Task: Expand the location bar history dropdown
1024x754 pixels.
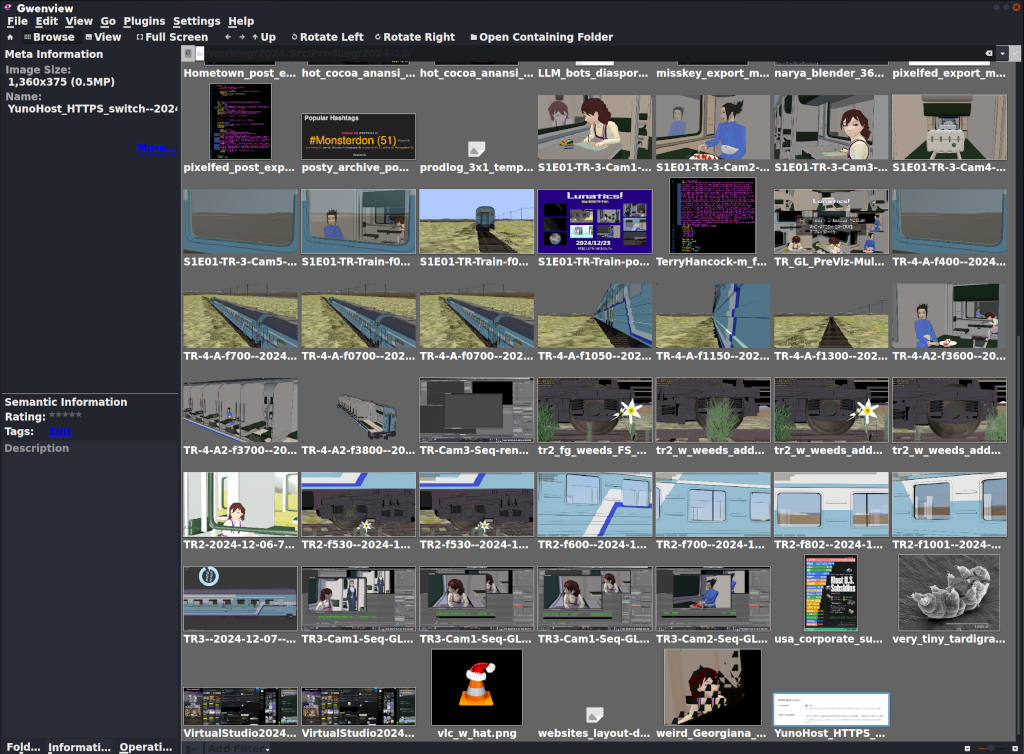Action: click(x=1003, y=53)
